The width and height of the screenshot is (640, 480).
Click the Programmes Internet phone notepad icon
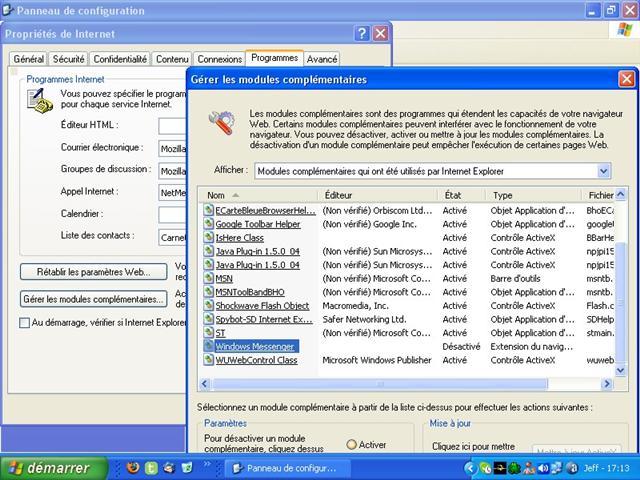click(40, 100)
